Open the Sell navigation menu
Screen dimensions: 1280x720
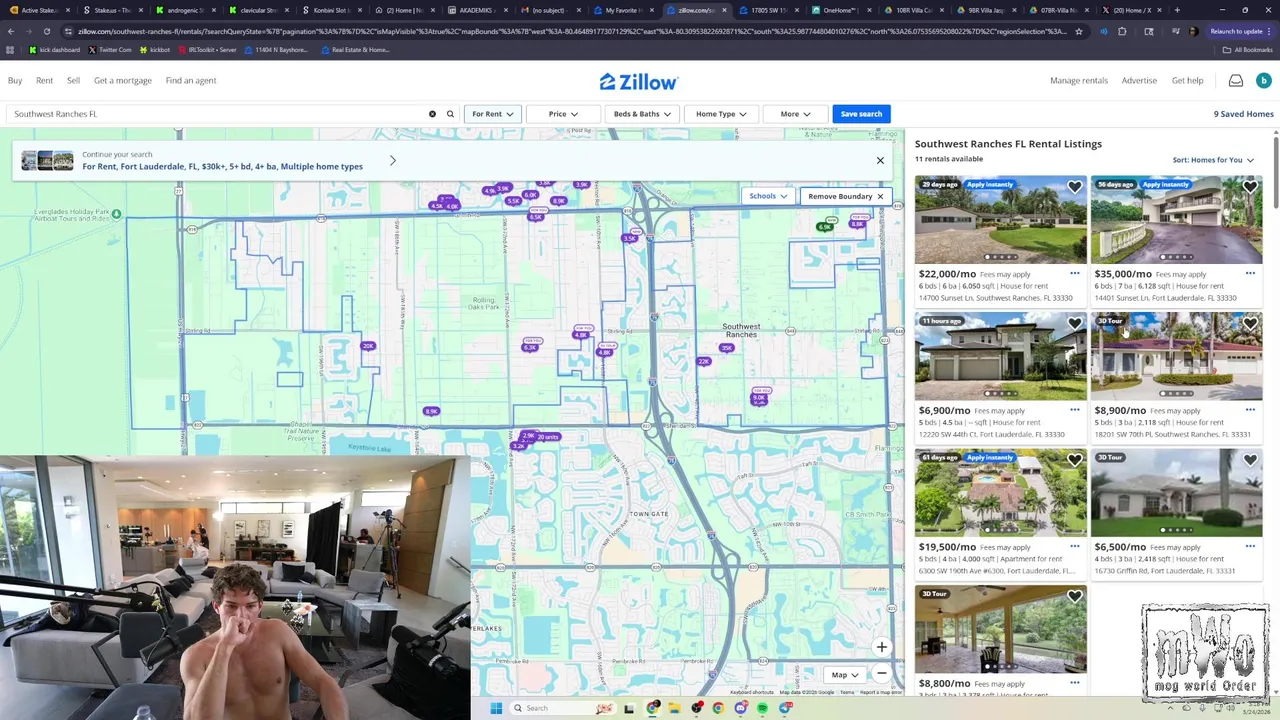click(73, 80)
